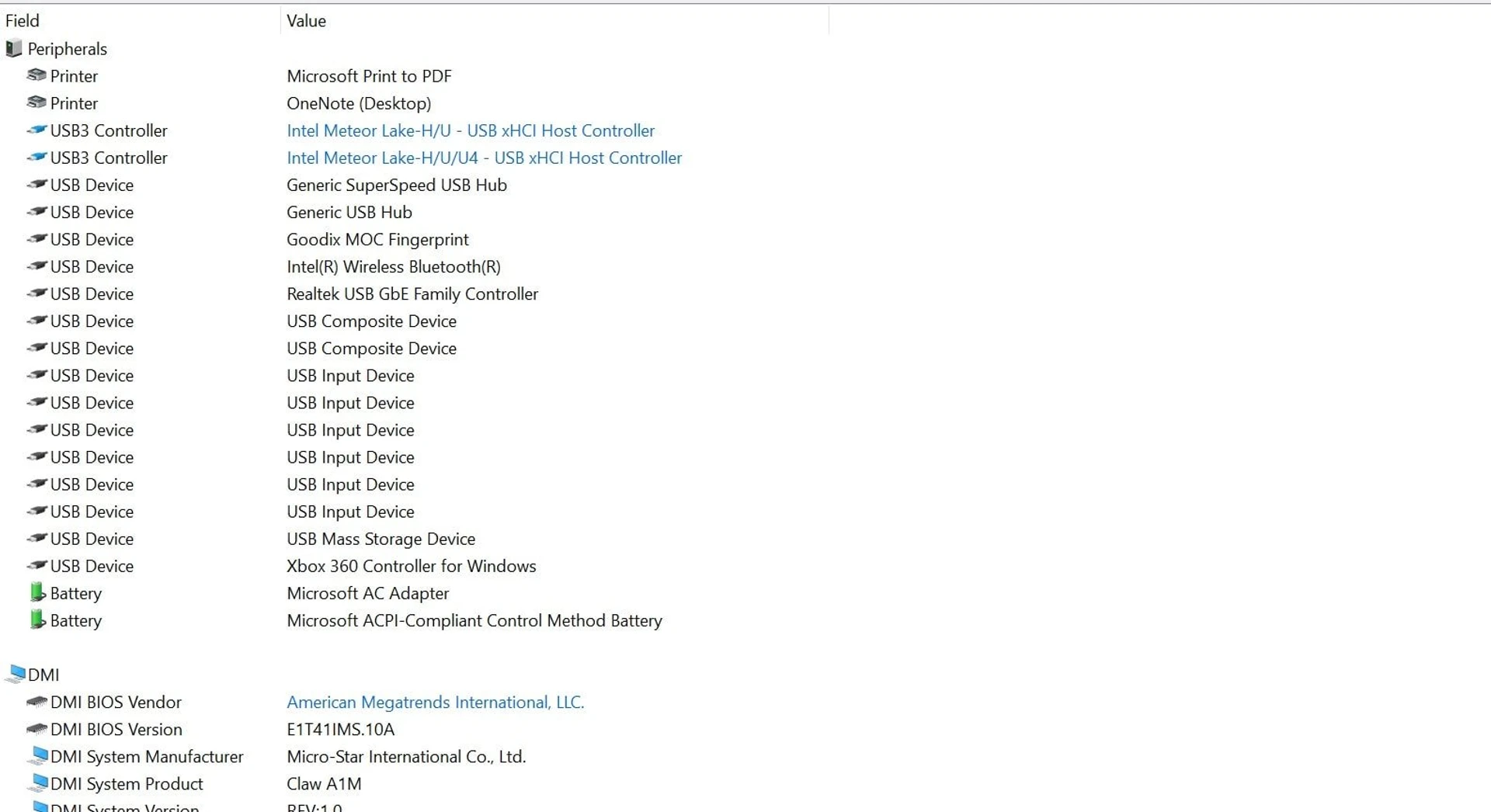Click computer icon beside DMI System Product

coord(37,783)
